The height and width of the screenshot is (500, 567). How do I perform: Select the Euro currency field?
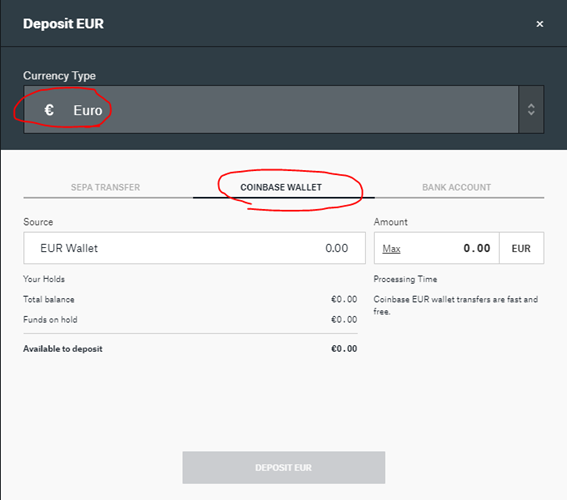tap(271, 110)
